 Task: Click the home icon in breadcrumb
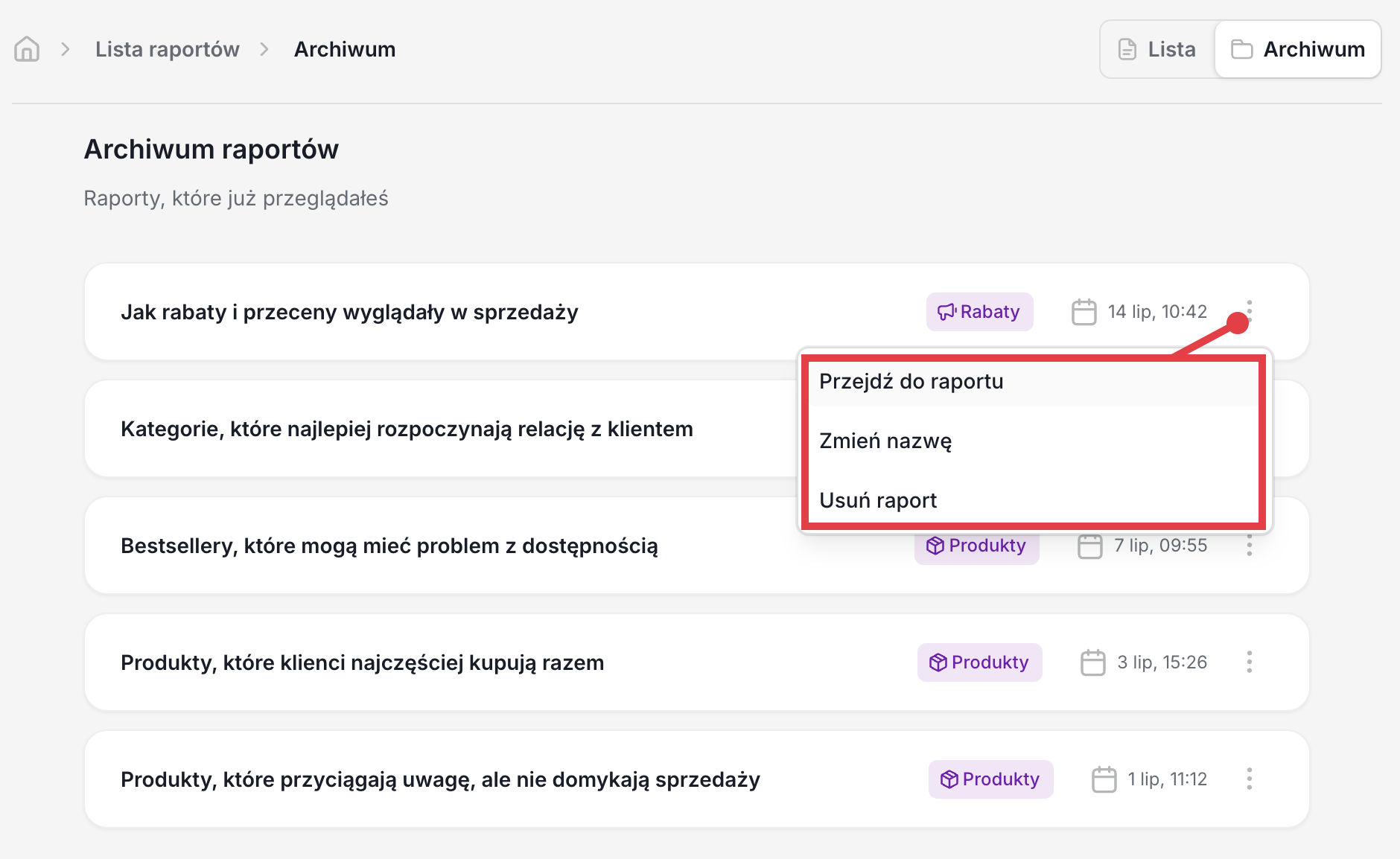point(27,49)
